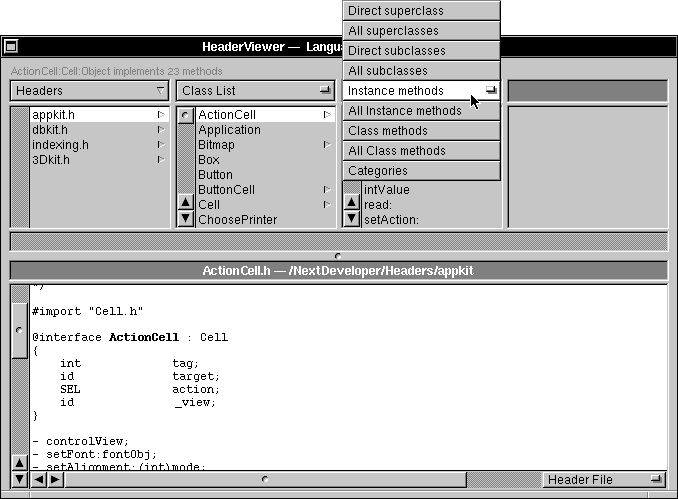The height and width of the screenshot is (499, 678).
Task: Click source view scroll-up arrow
Action: click(x=19, y=463)
